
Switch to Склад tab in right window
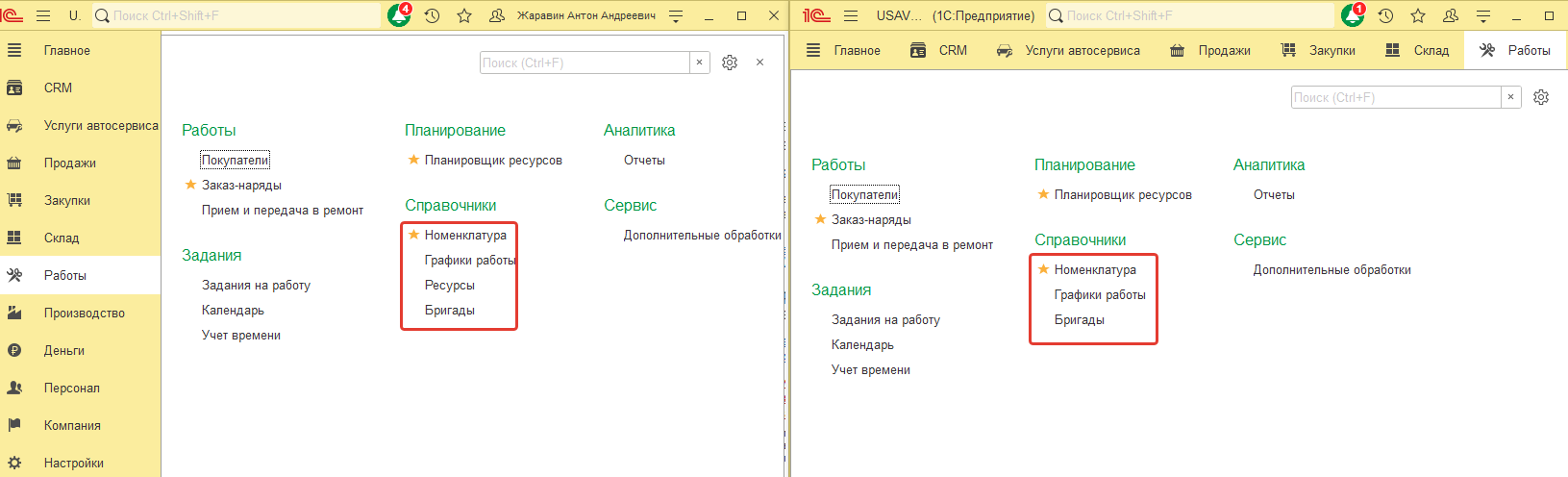(1417, 50)
